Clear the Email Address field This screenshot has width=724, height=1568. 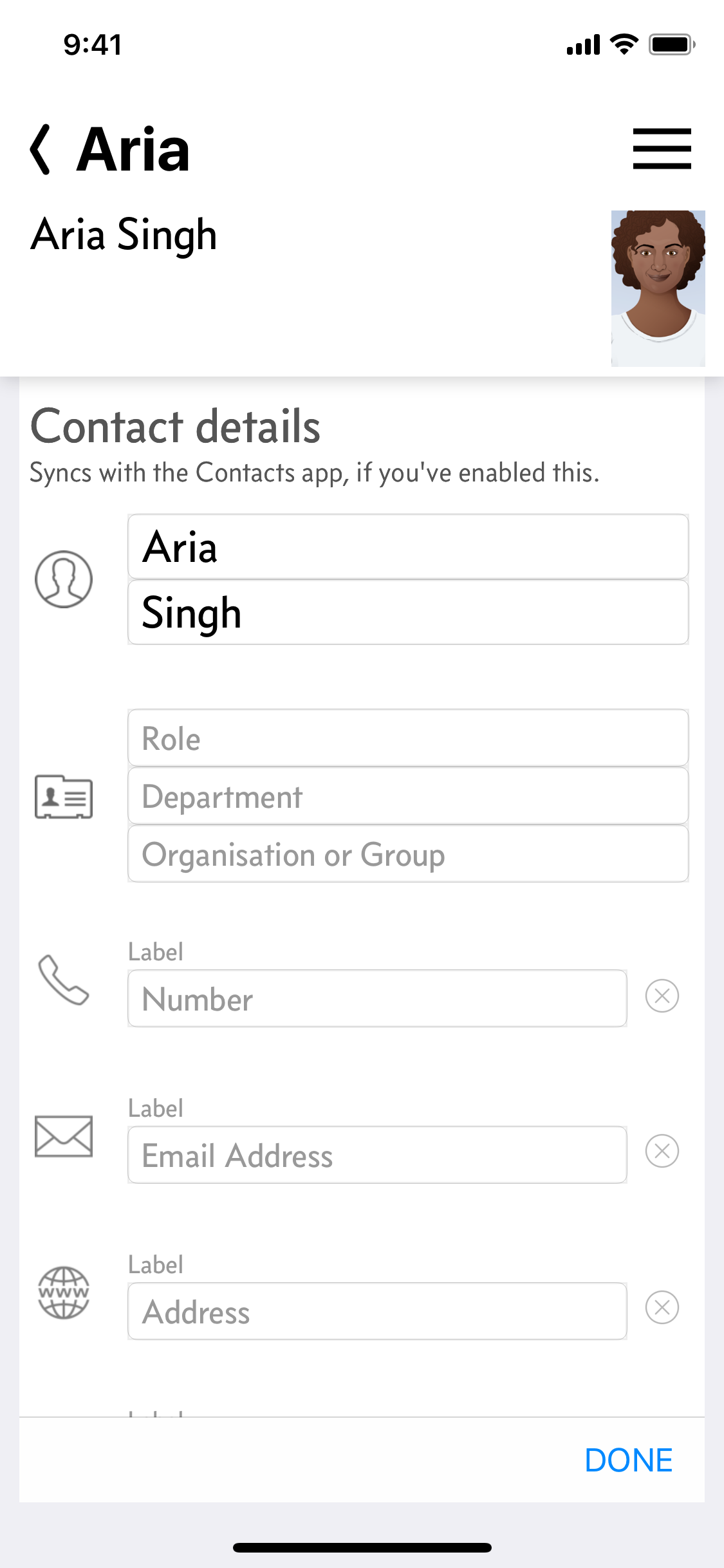pyautogui.click(x=662, y=1151)
